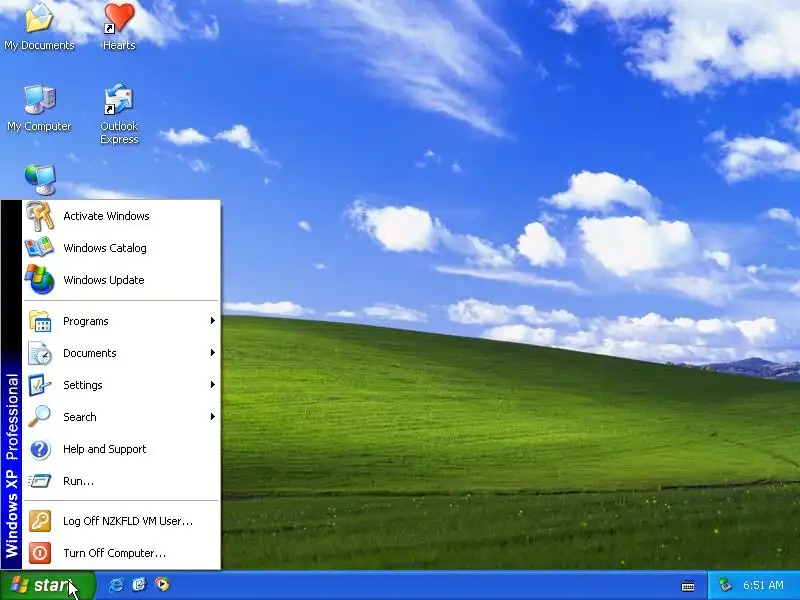The height and width of the screenshot is (600, 800).
Task: Click the Run window icon
Action: click(40, 481)
